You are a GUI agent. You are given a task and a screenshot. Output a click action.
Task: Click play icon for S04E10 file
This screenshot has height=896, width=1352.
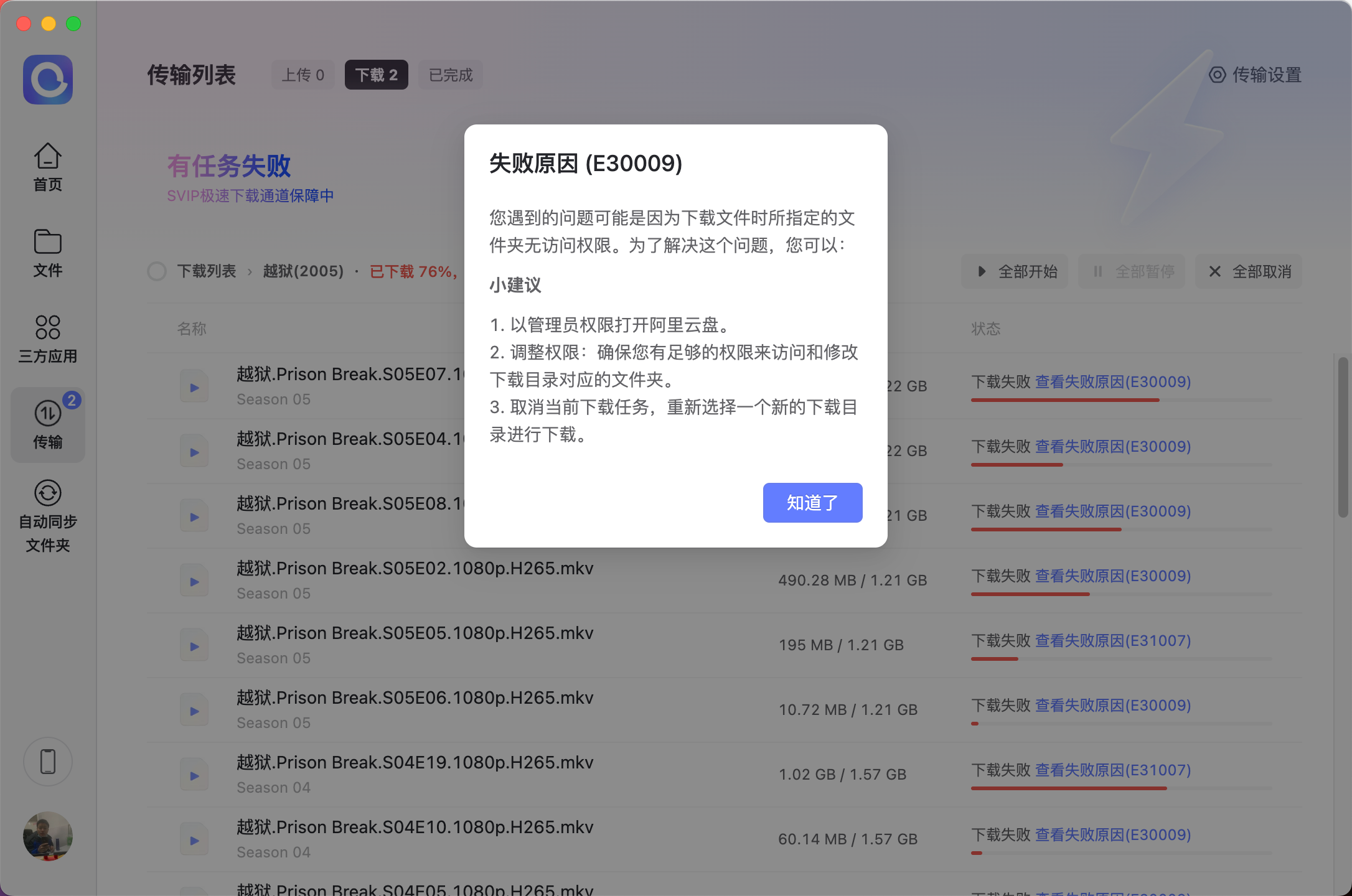194,840
